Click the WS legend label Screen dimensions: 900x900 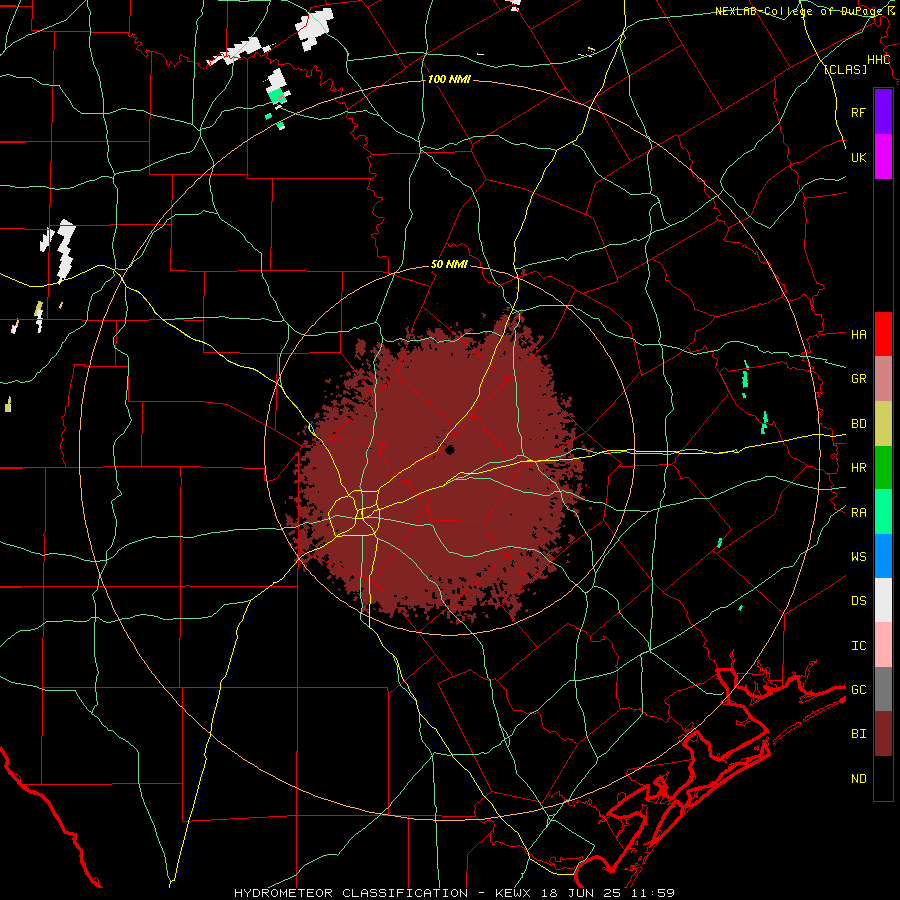pyautogui.click(x=858, y=556)
